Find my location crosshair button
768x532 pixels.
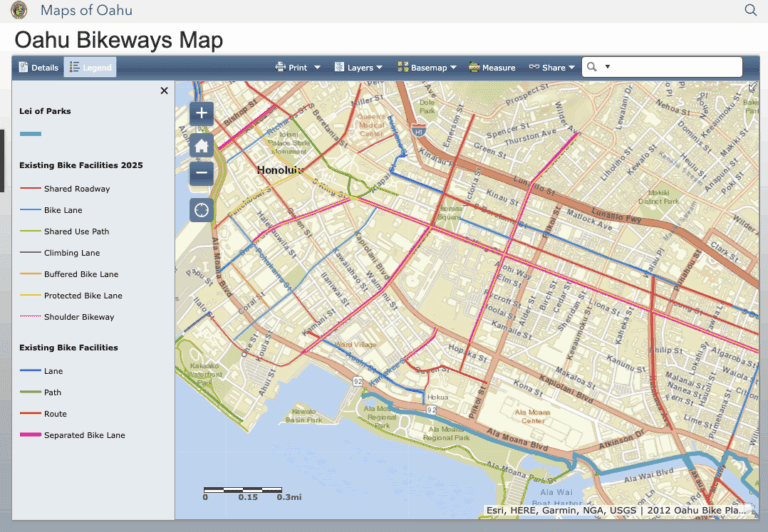pos(201,210)
